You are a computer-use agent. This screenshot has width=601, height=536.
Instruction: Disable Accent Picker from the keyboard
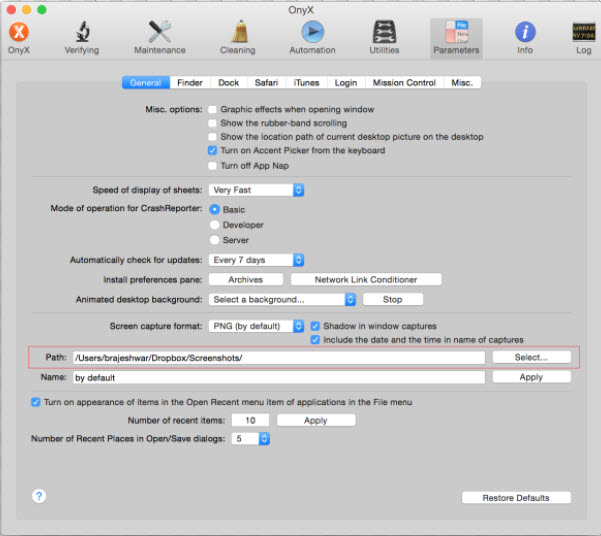(x=212, y=150)
